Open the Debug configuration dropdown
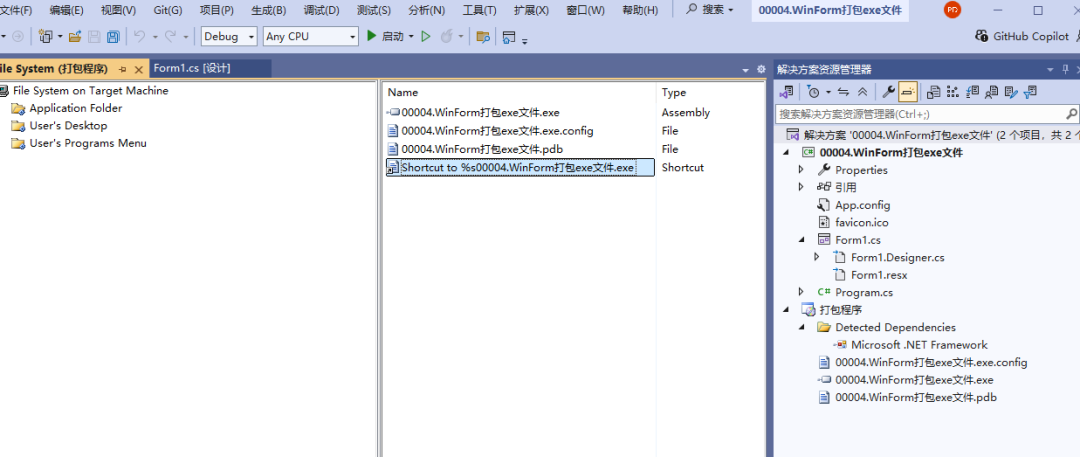 (229, 37)
